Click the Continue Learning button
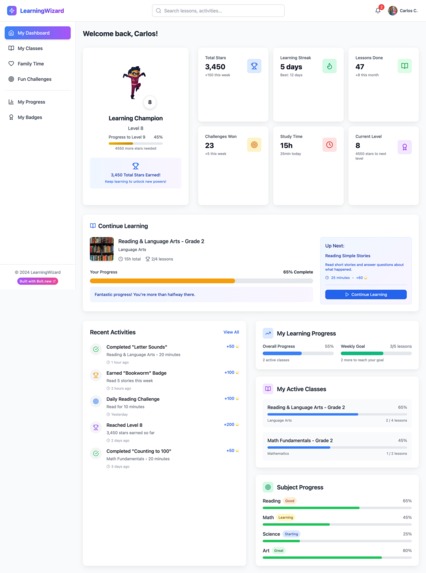 click(366, 295)
